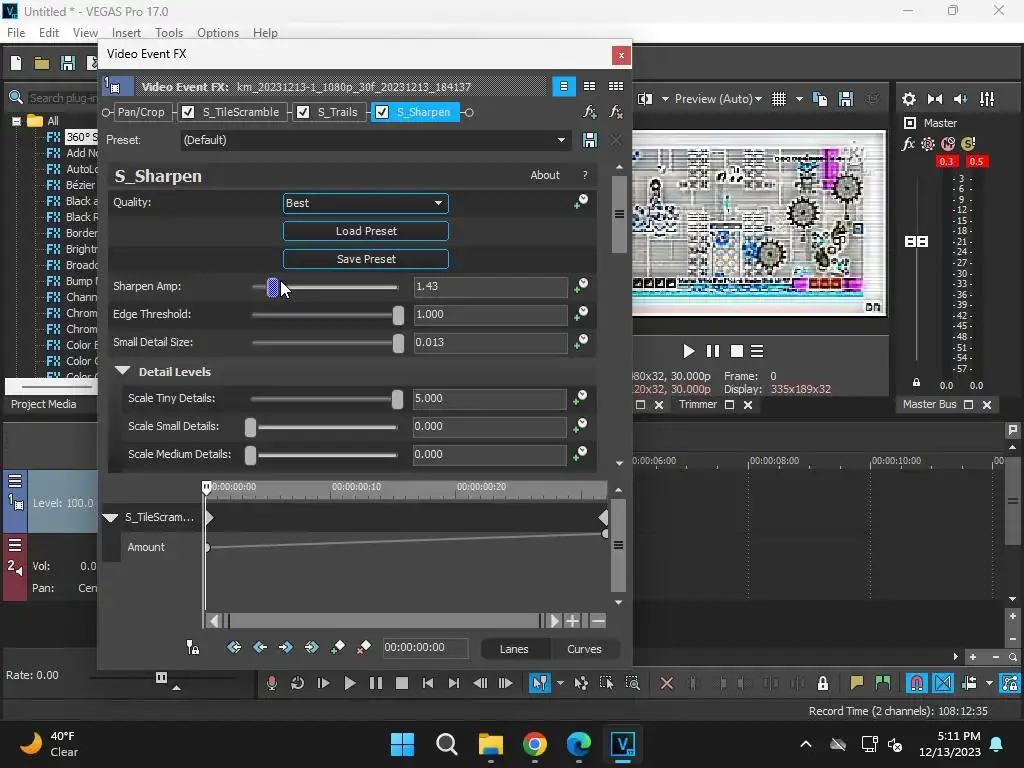Animate the Edge Threshold parameter icon

[581, 314]
